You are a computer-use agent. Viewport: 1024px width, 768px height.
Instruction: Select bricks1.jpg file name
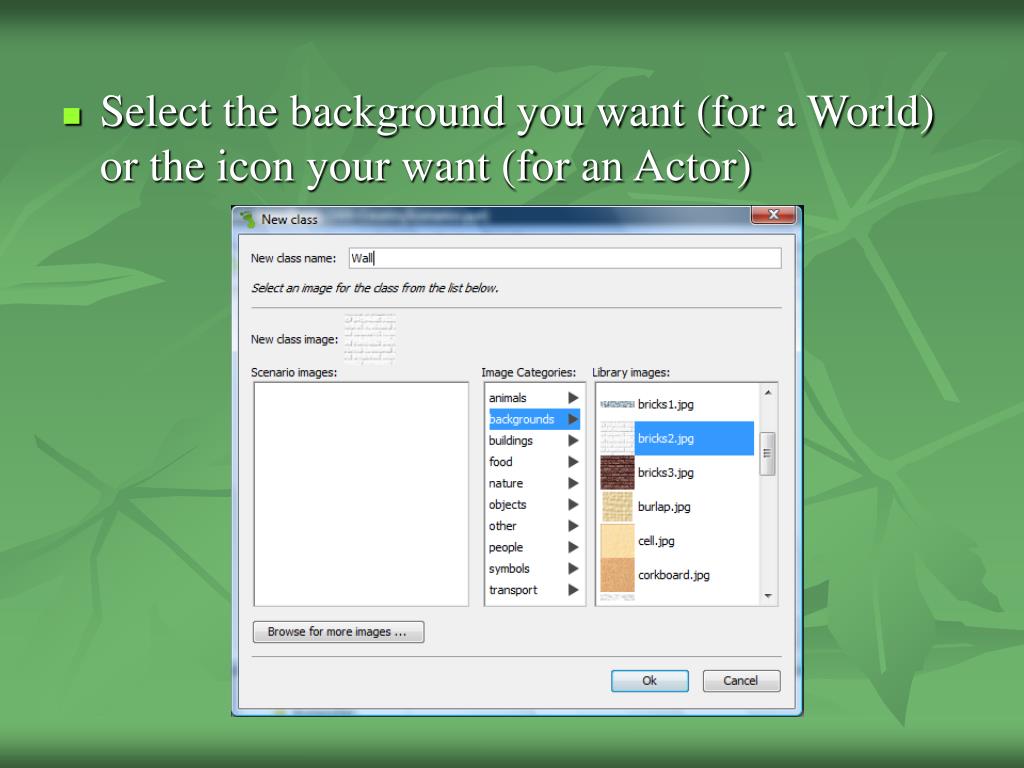(x=665, y=404)
